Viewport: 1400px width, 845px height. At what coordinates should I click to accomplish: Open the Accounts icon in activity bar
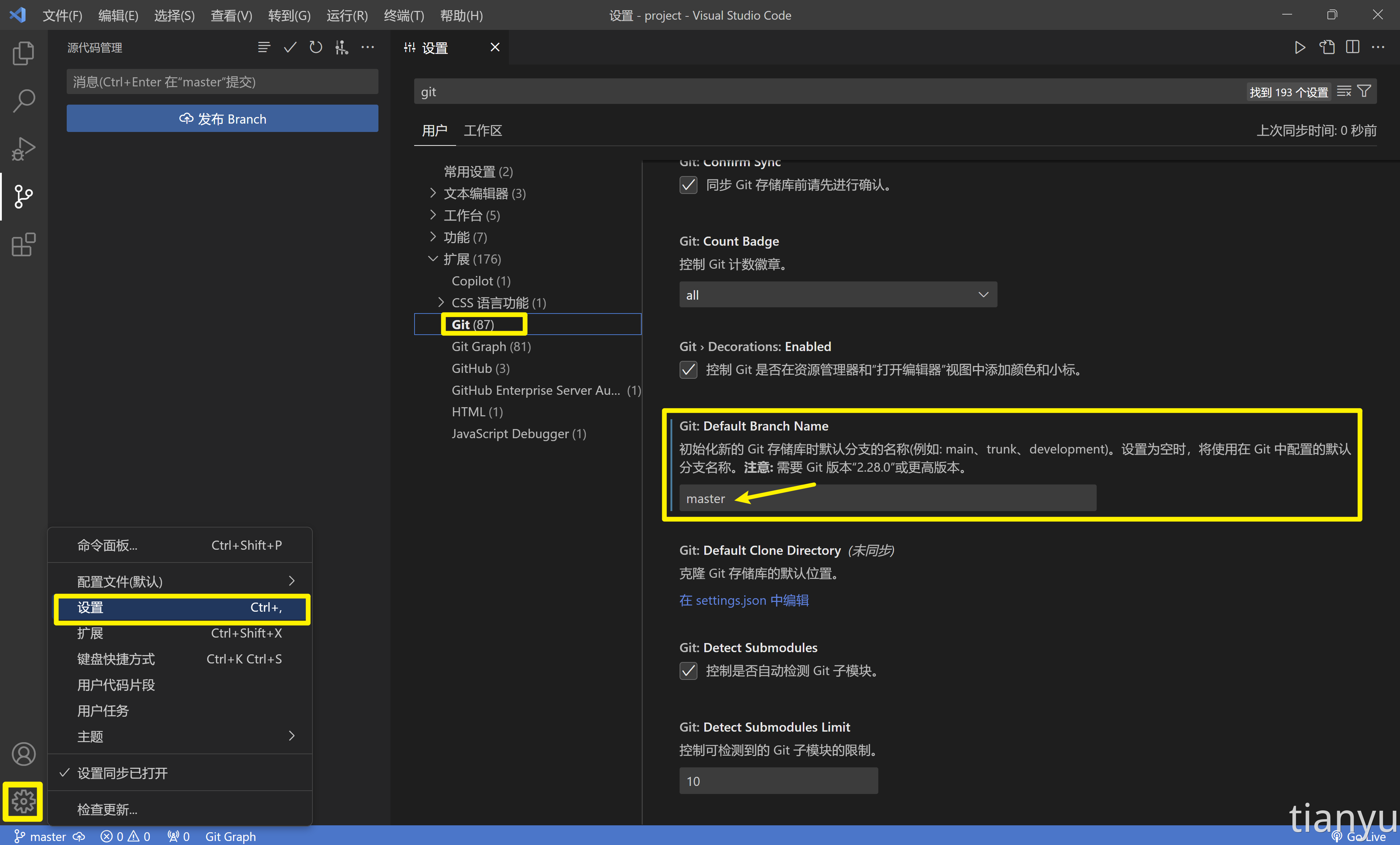click(x=23, y=754)
